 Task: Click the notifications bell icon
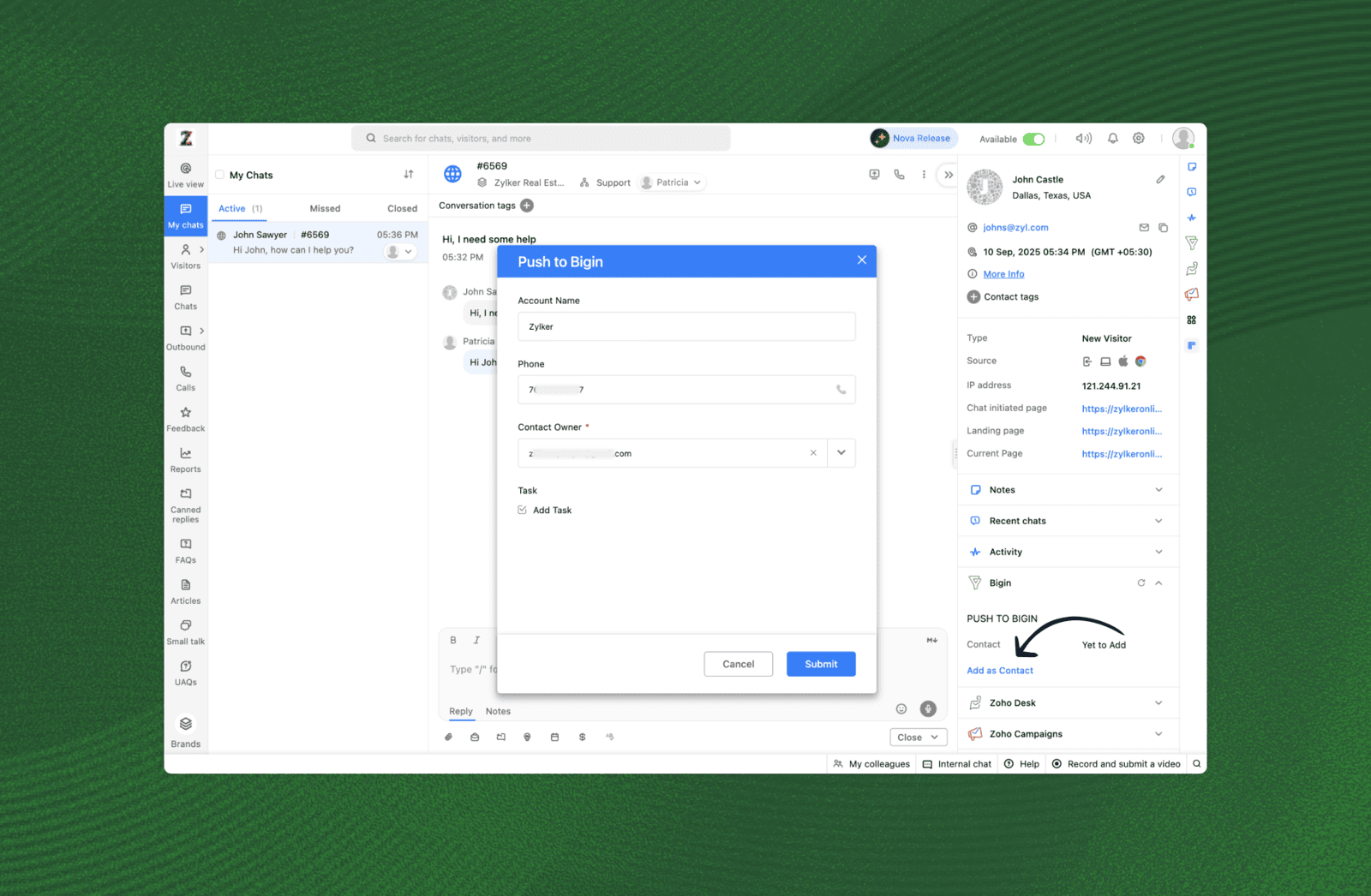[1112, 139]
